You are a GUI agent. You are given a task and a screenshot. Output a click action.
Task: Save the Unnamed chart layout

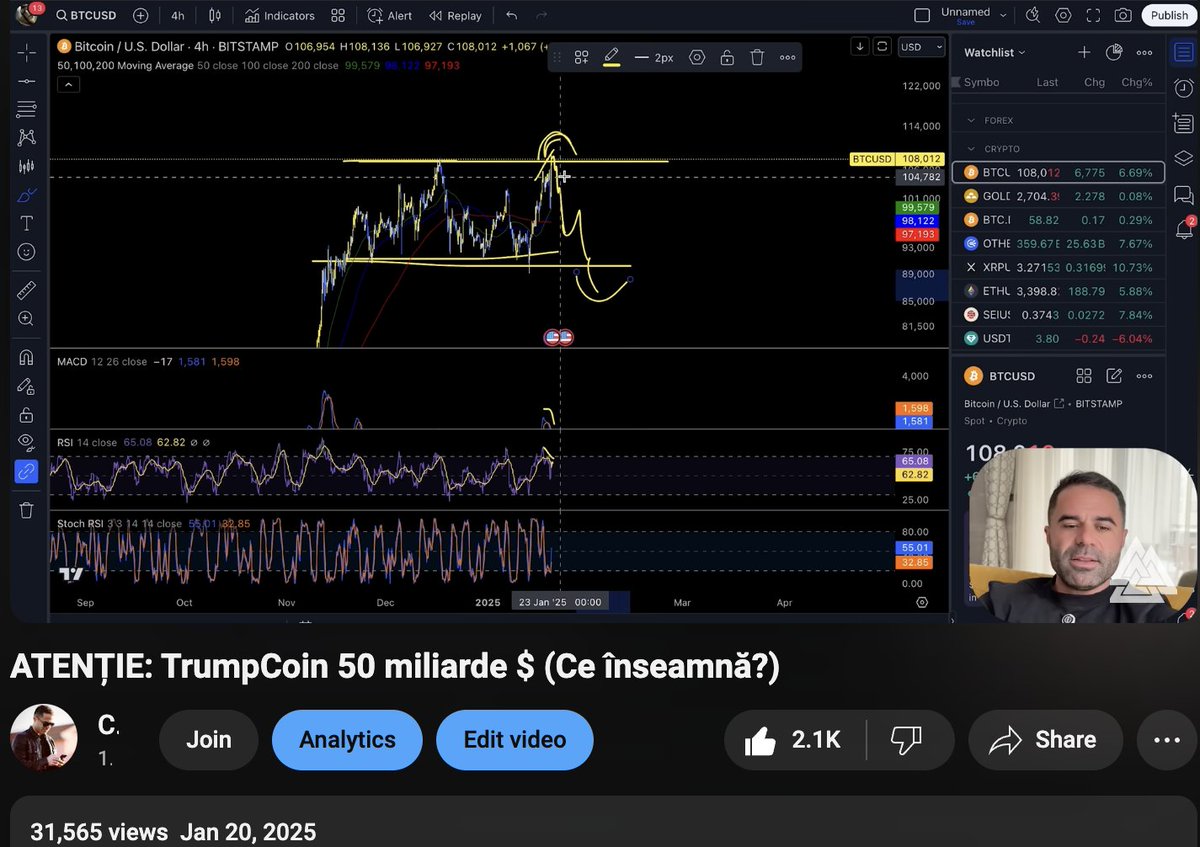[965, 22]
